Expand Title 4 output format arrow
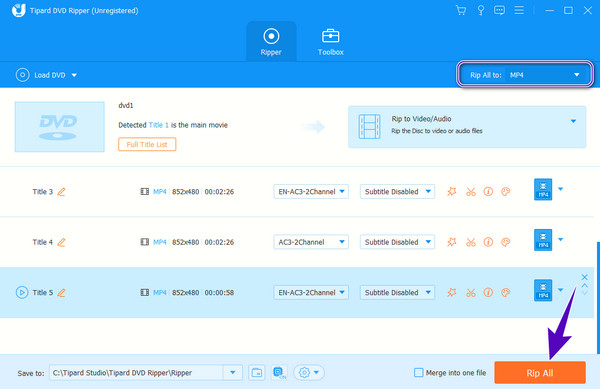The image size is (600, 389). (x=561, y=239)
